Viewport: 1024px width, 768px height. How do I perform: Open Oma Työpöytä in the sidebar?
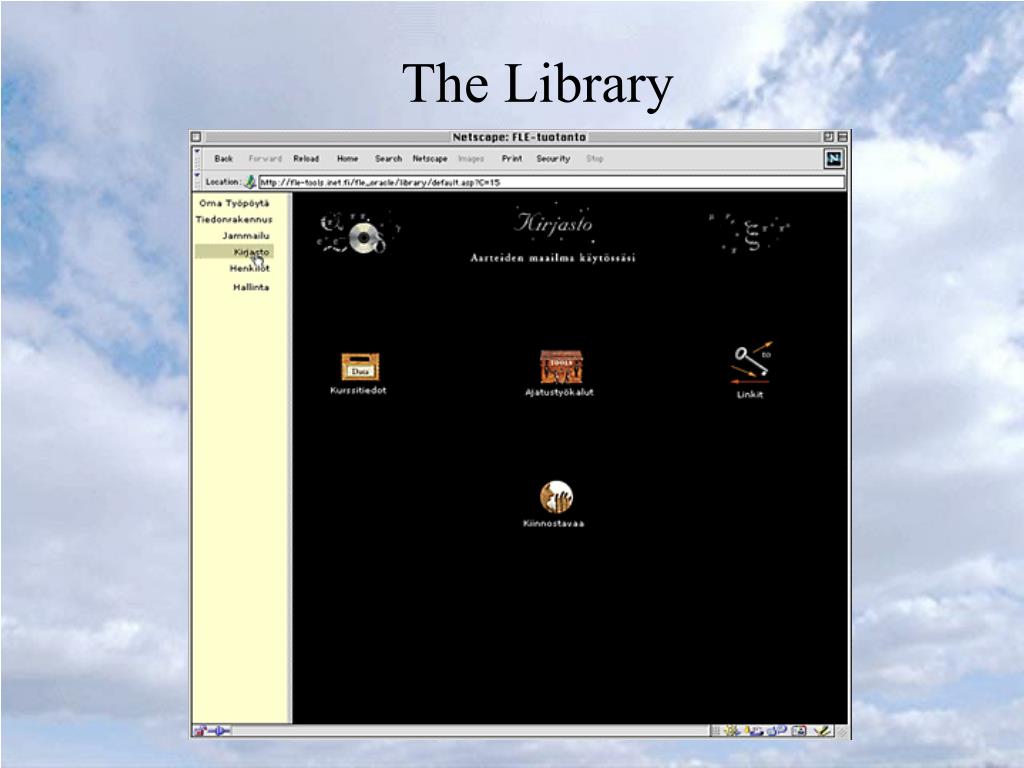(x=234, y=203)
